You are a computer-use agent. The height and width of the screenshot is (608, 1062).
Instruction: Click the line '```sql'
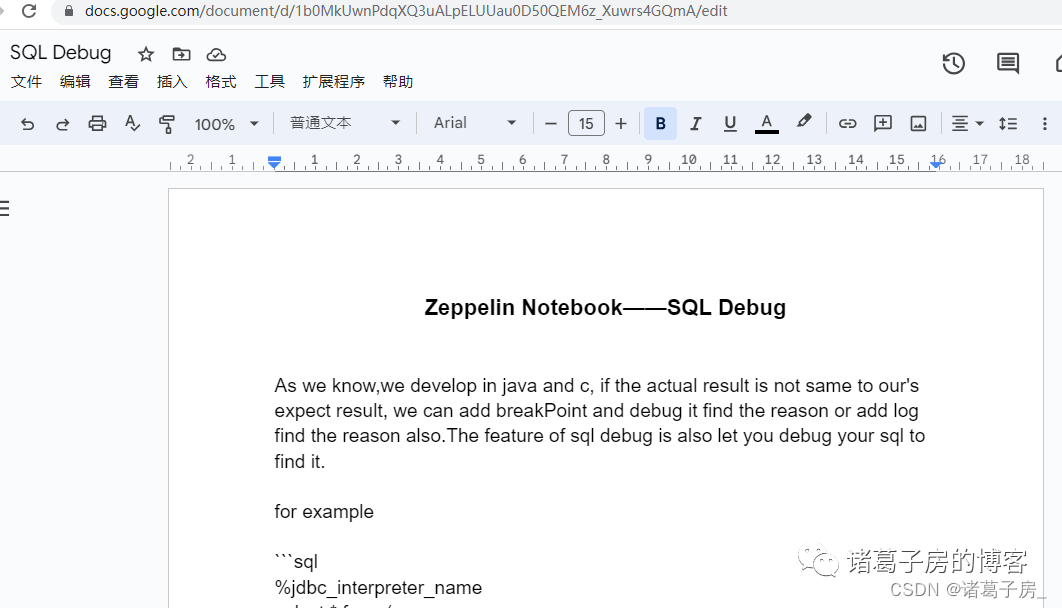296,562
